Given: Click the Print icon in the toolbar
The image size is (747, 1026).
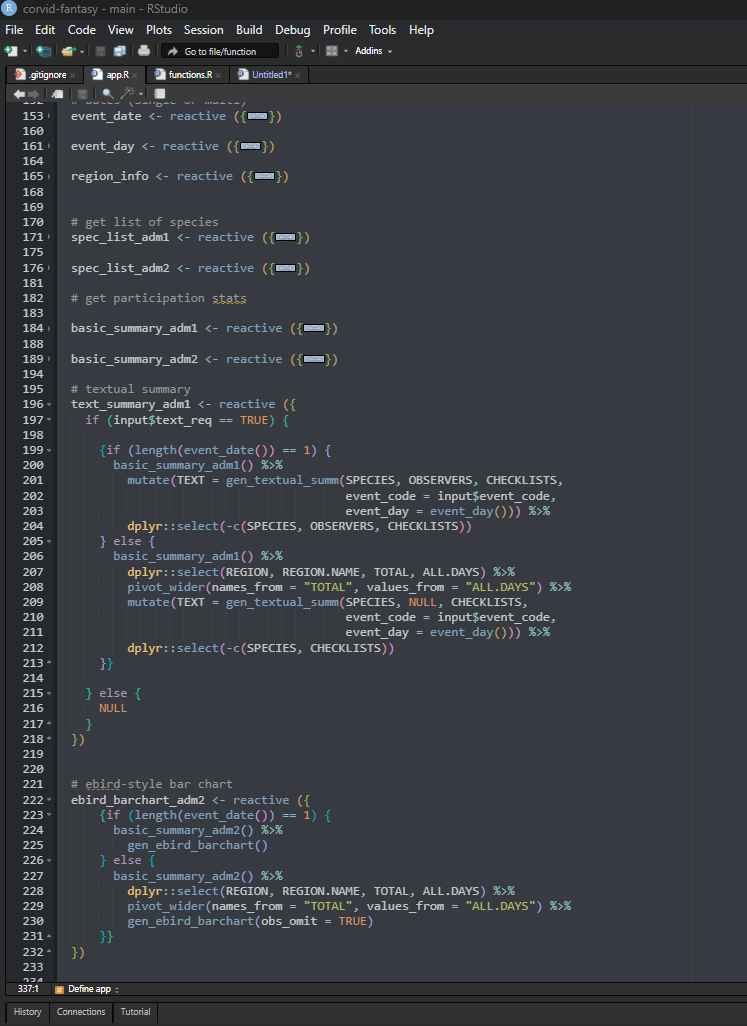Looking at the screenshot, I should click(x=144, y=51).
